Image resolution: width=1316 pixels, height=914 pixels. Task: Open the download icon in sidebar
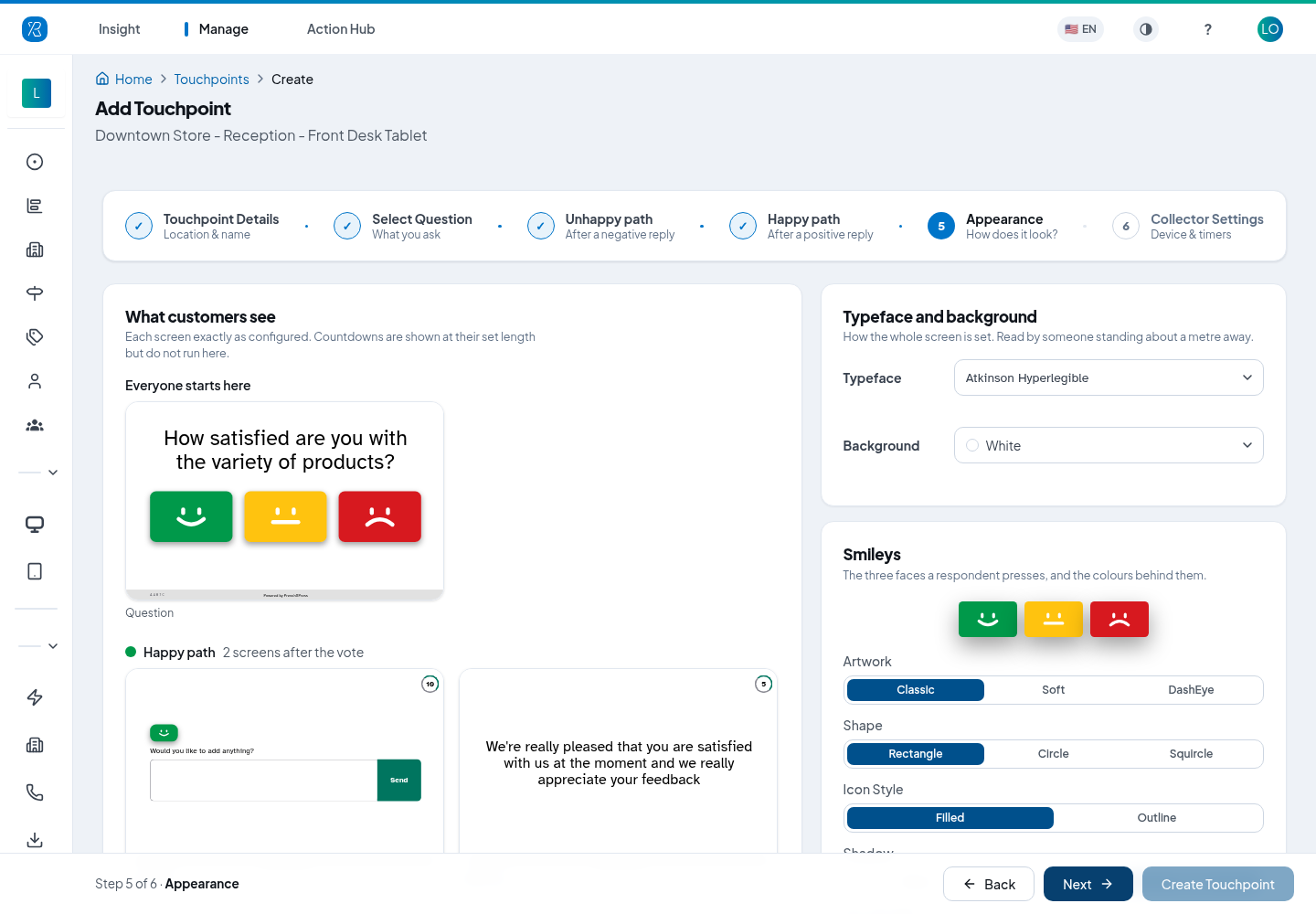[x=35, y=840]
